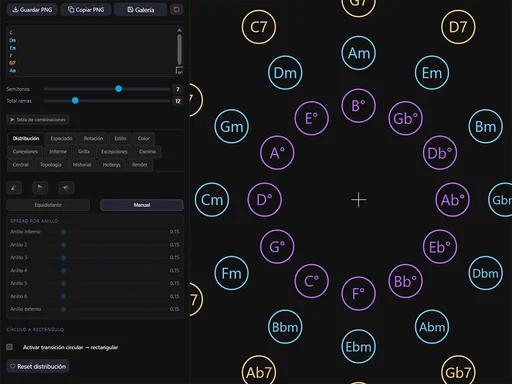Click the Anillo 2 spread slider
The image size is (512, 384).
click(107, 245)
